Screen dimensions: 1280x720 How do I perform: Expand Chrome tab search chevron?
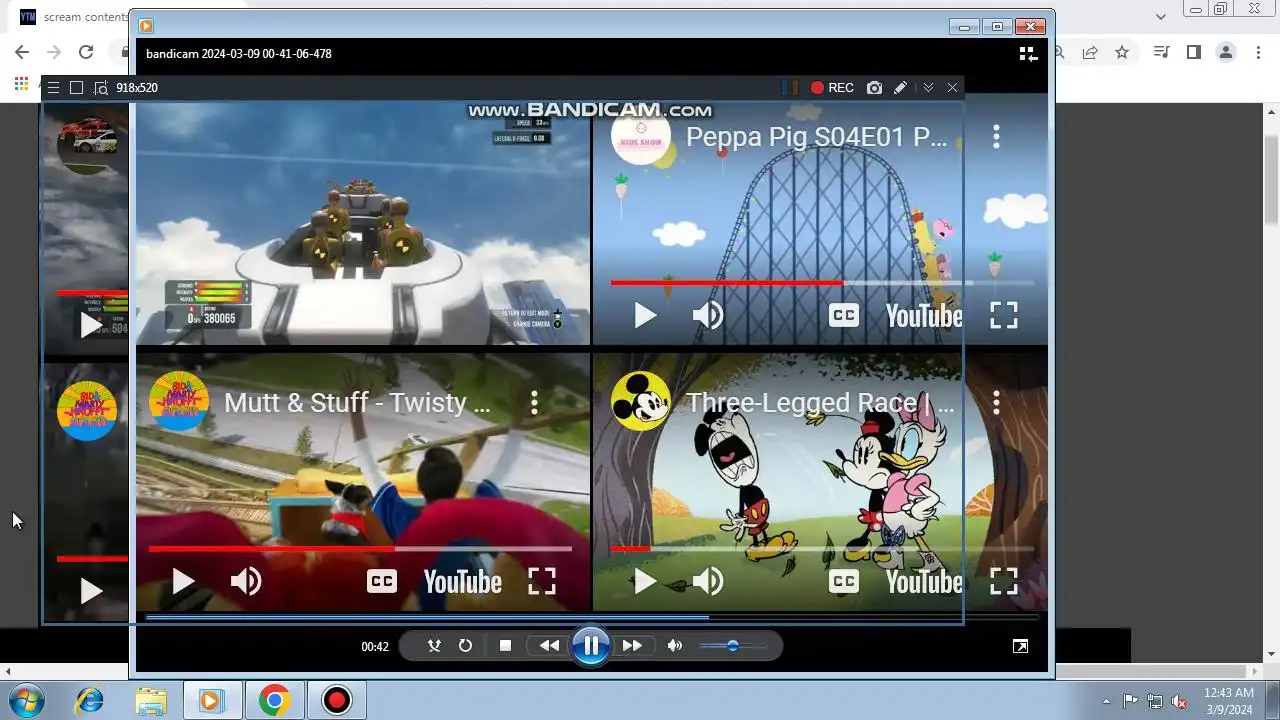click(x=1161, y=17)
